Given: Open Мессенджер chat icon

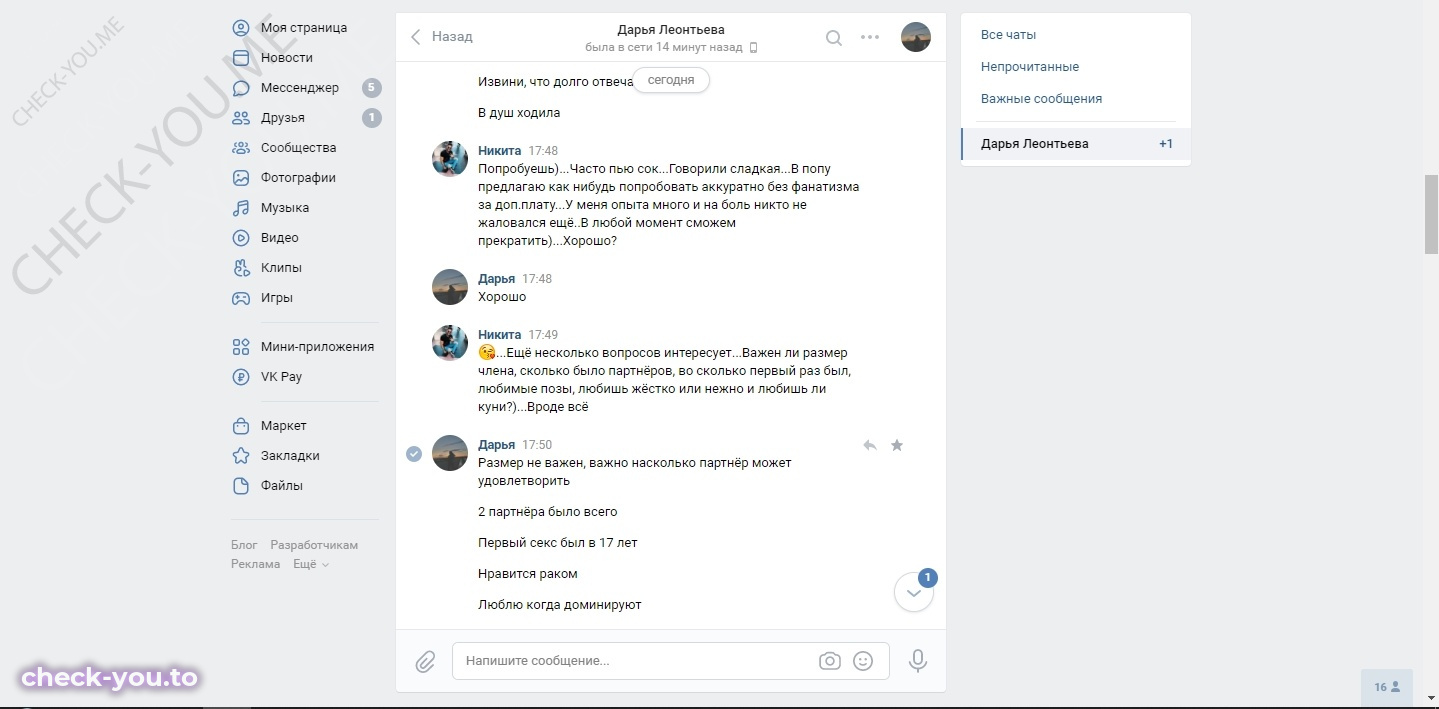Looking at the screenshot, I should 241,88.
